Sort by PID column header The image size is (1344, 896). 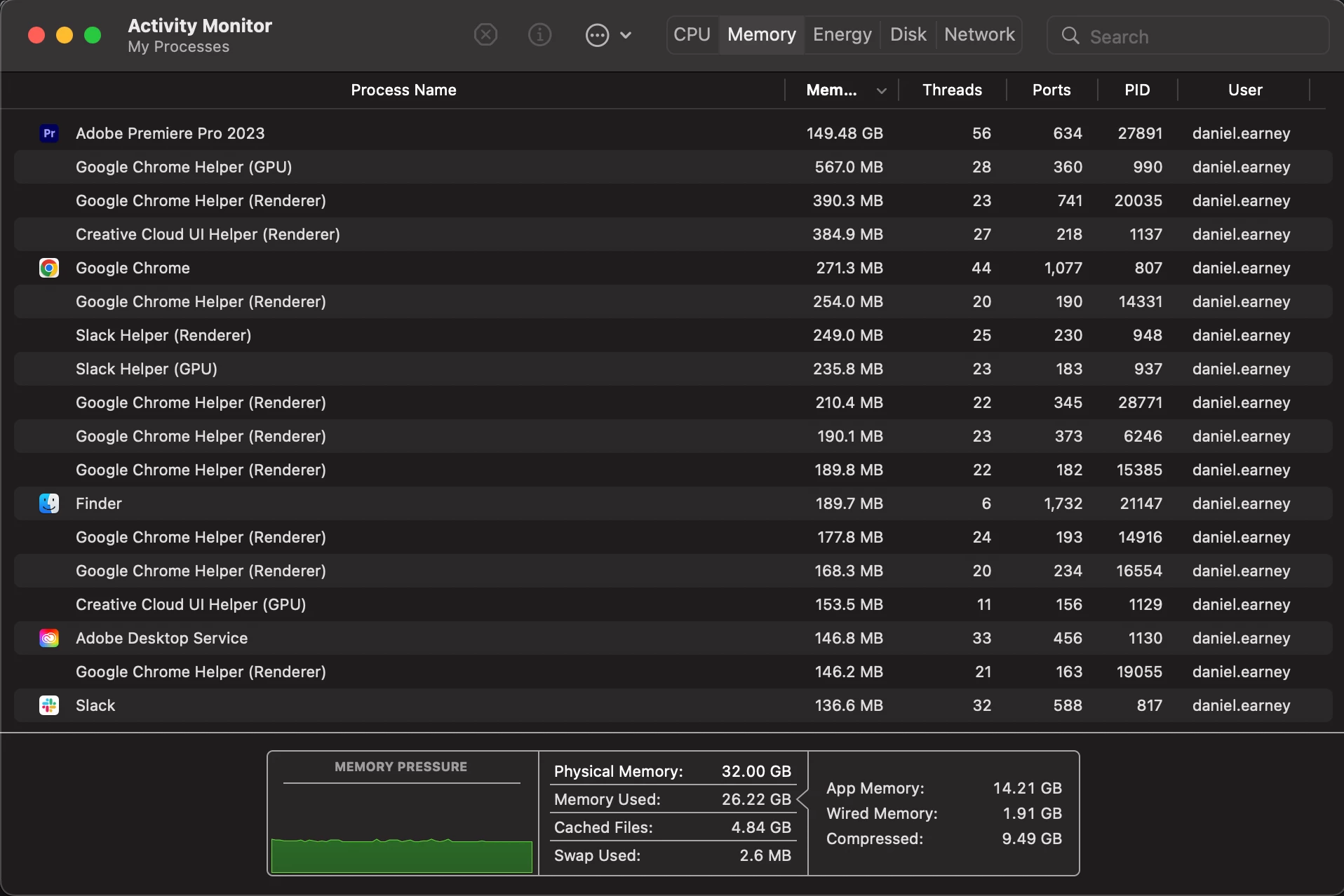(x=1137, y=90)
